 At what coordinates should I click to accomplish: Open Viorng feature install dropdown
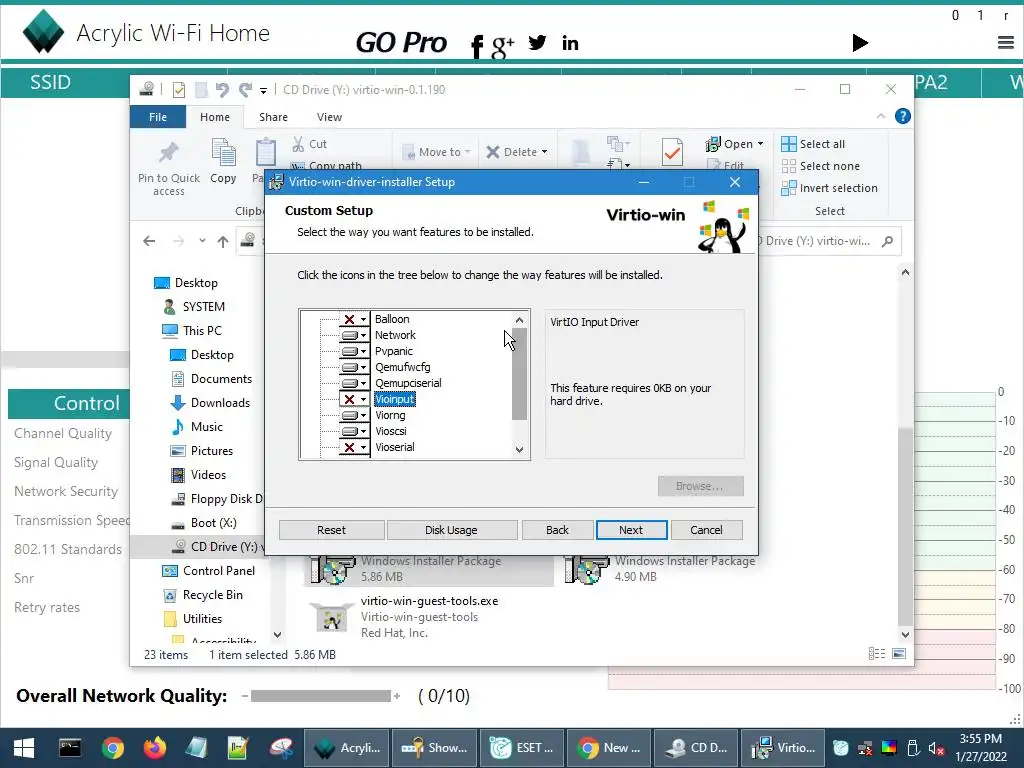coord(354,415)
